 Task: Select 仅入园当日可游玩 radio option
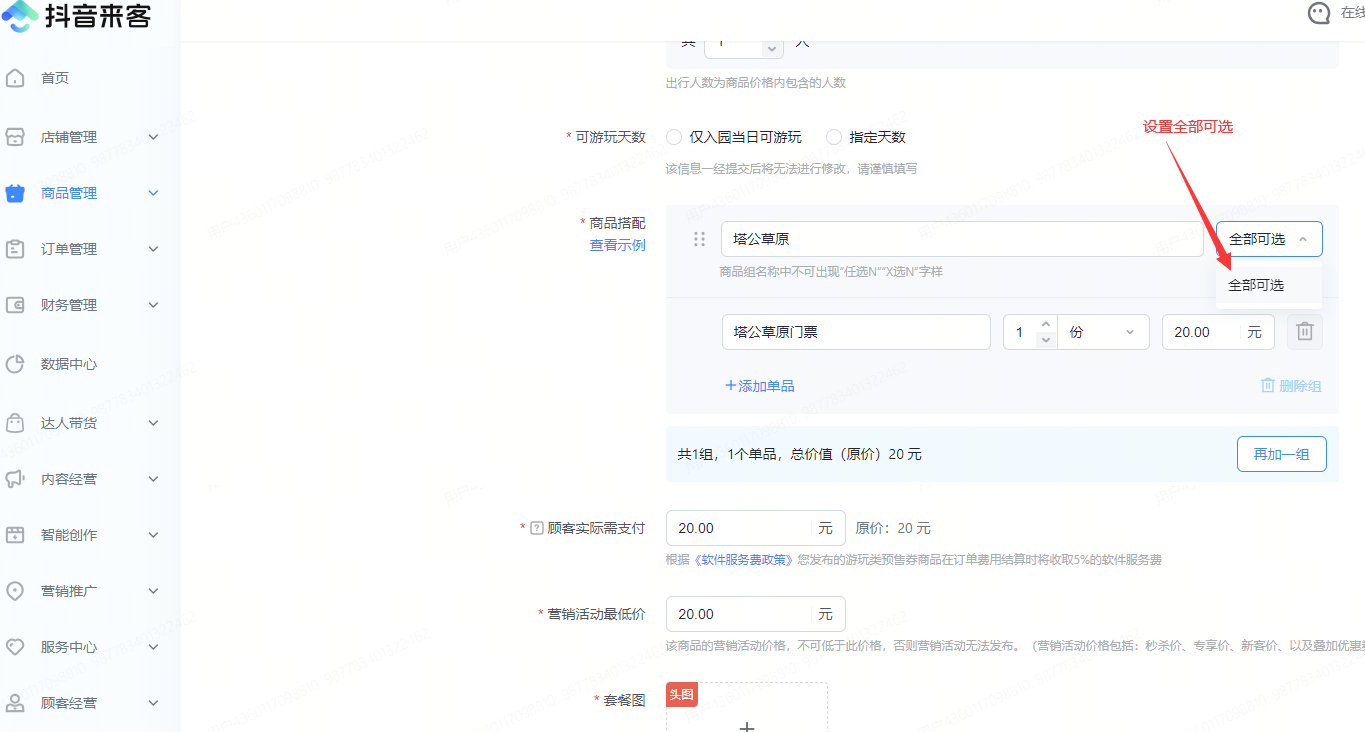pos(674,137)
